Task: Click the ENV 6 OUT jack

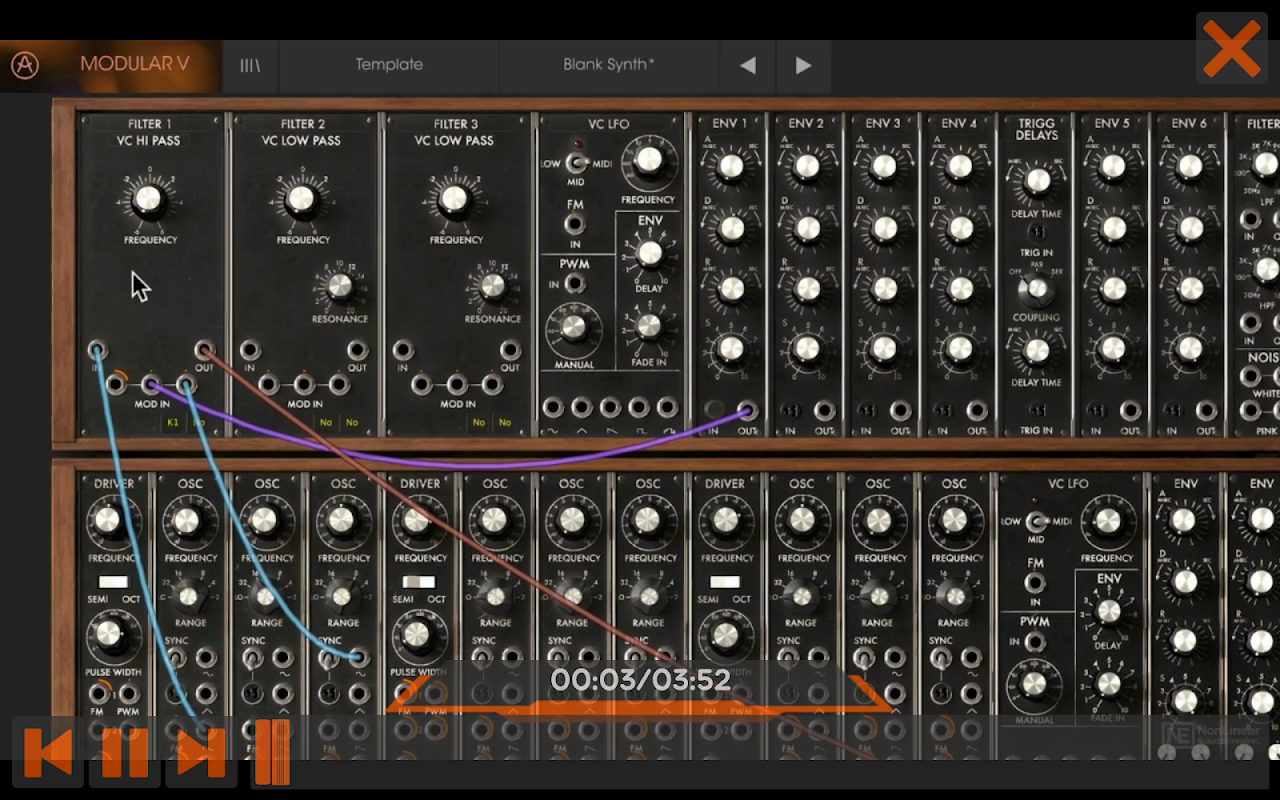Action: [1205, 410]
